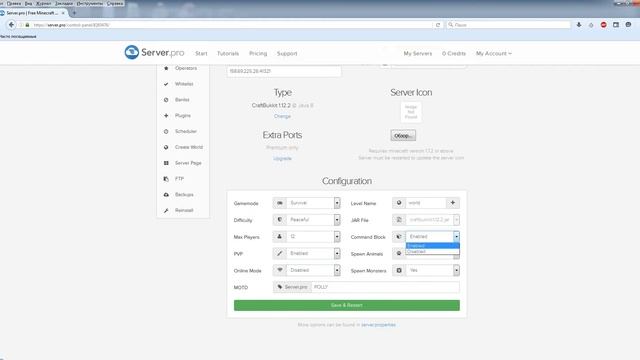Close the Server.pro browser tab
The image size is (640, 360).
[x=63, y=13]
